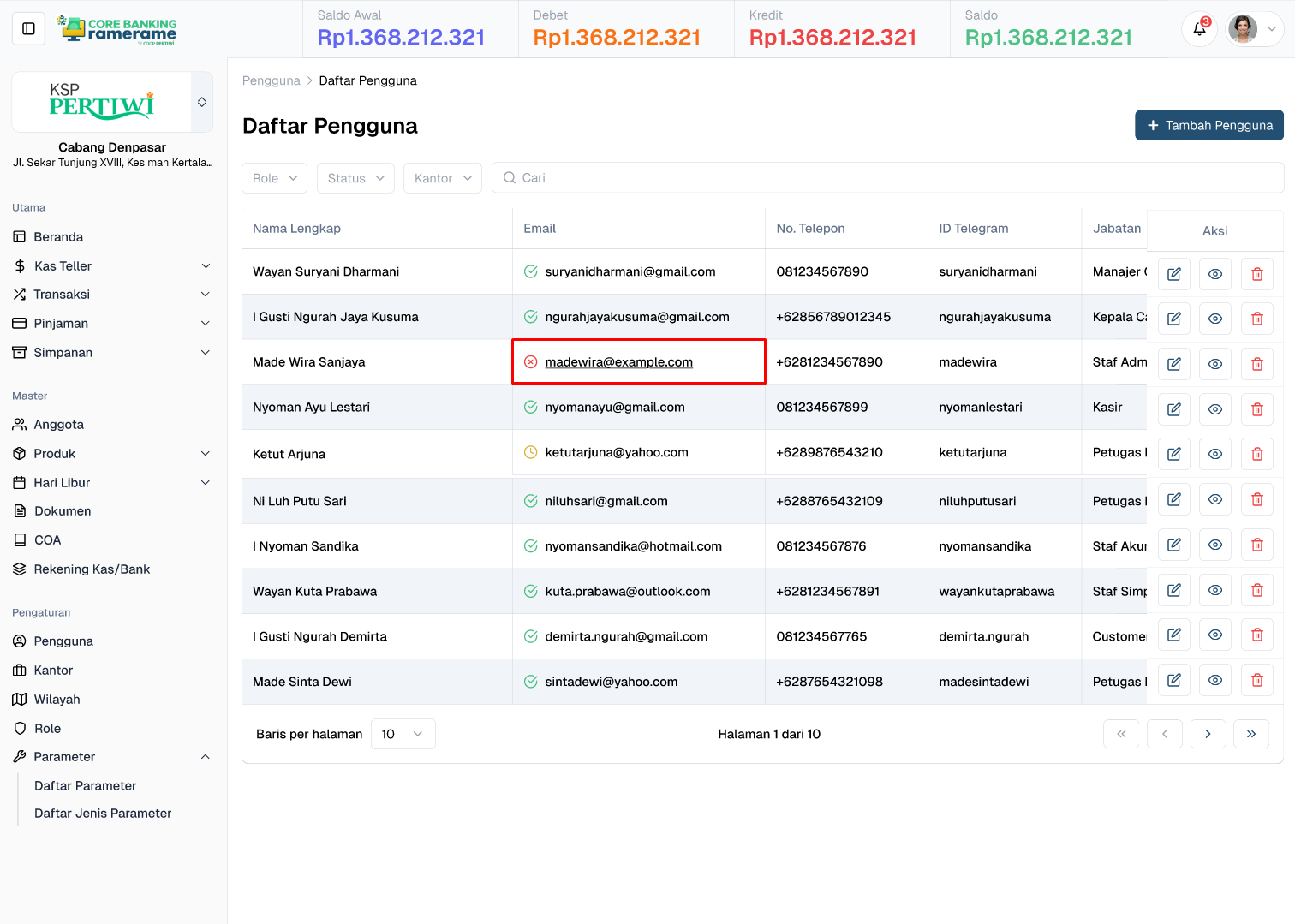This screenshot has height=924, width=1295.
Task: View details for I Gusti Ngurah Jaya Kusuma
Action: [x=1214, y=319]
